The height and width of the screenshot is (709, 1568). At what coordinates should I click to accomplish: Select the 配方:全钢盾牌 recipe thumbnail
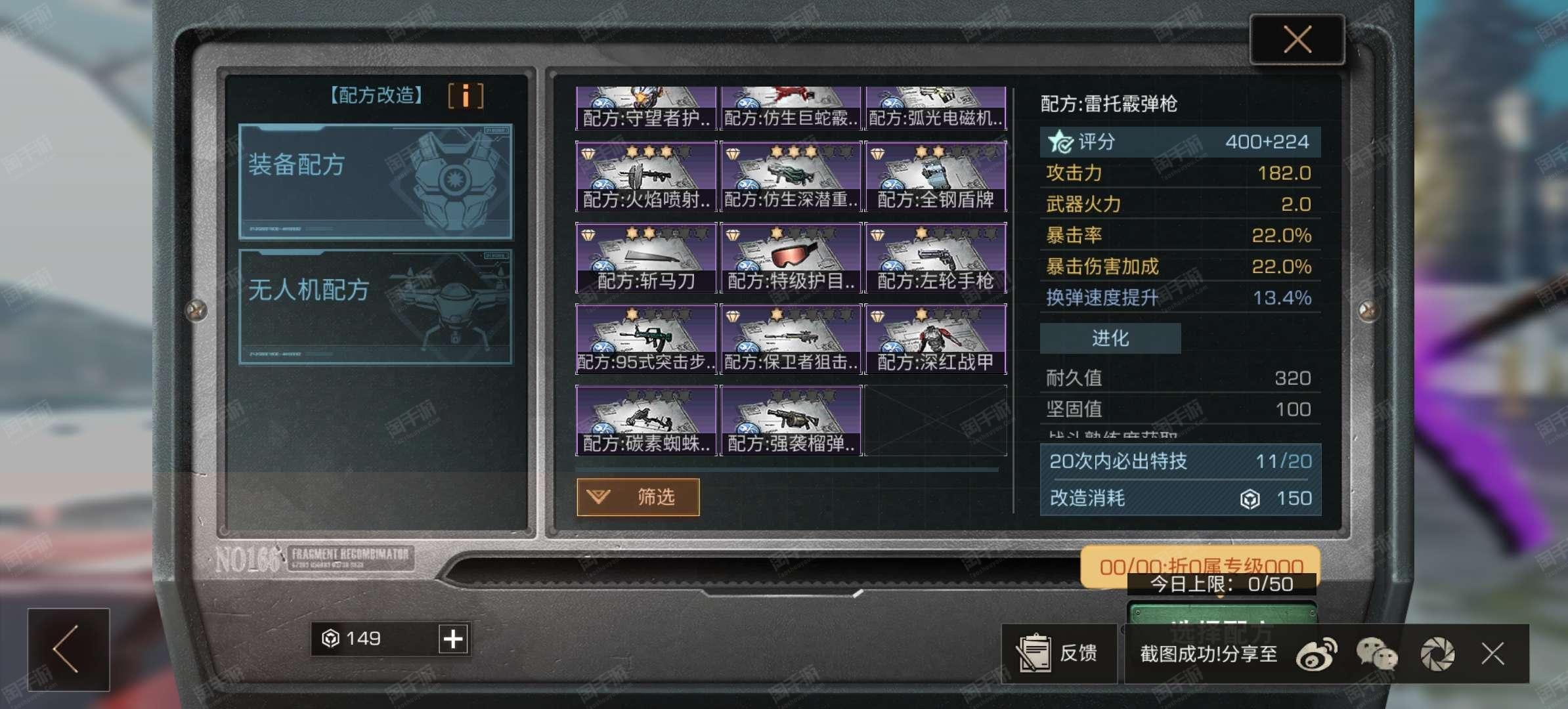pos(936,177)
